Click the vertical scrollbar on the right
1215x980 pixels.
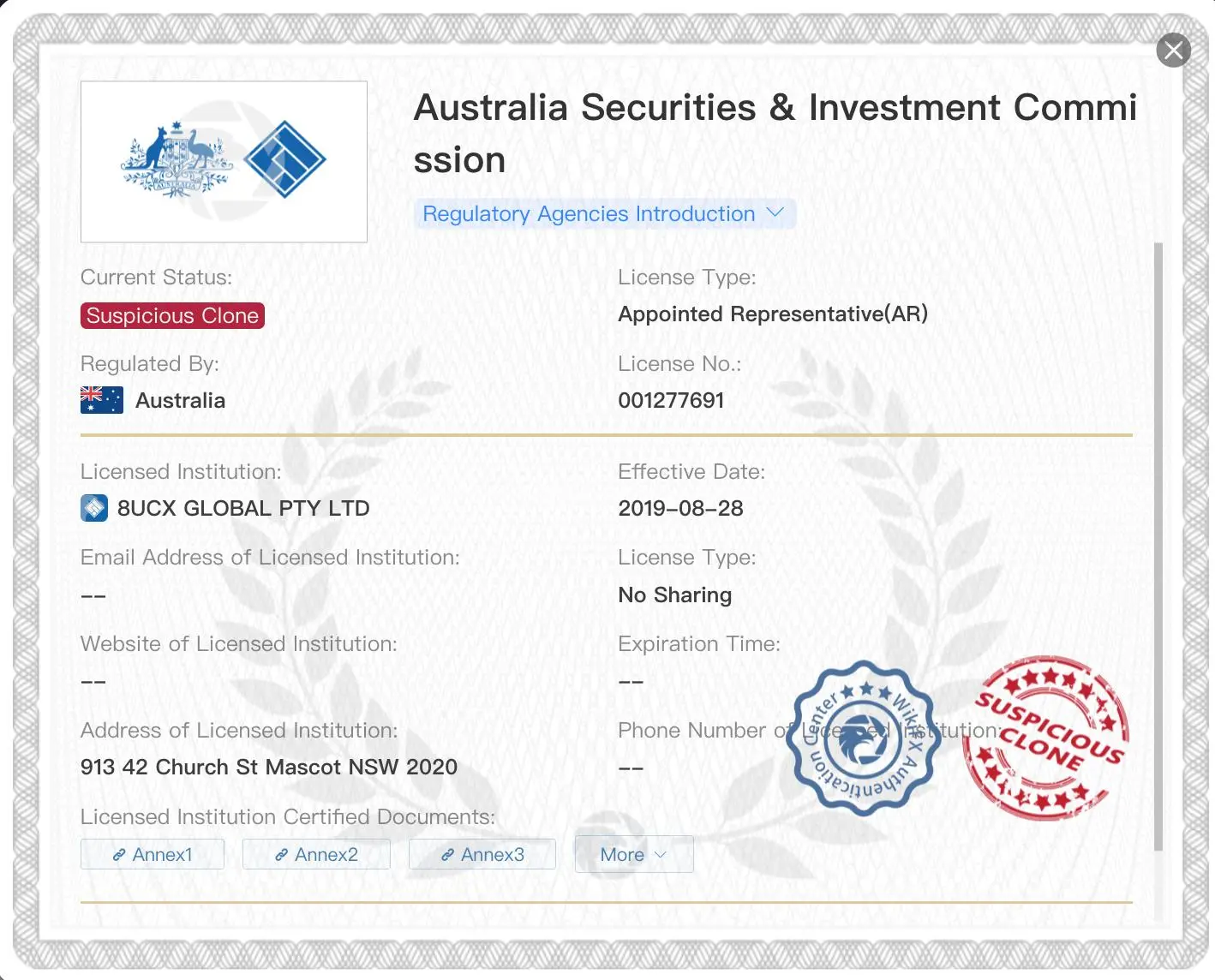coord(1158,547)
